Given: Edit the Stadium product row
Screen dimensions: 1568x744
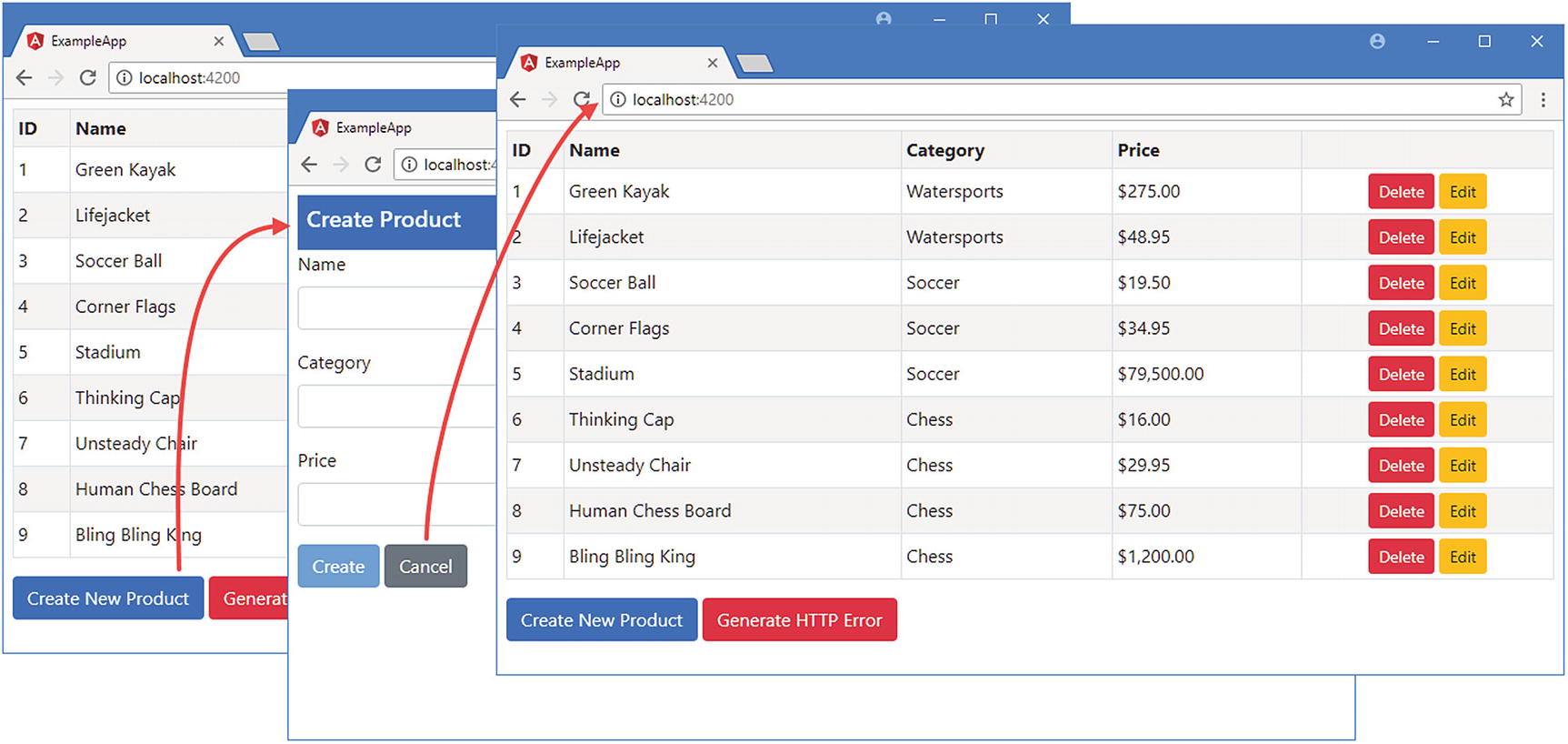Looking at the screenshot, I should [1462, 375].
